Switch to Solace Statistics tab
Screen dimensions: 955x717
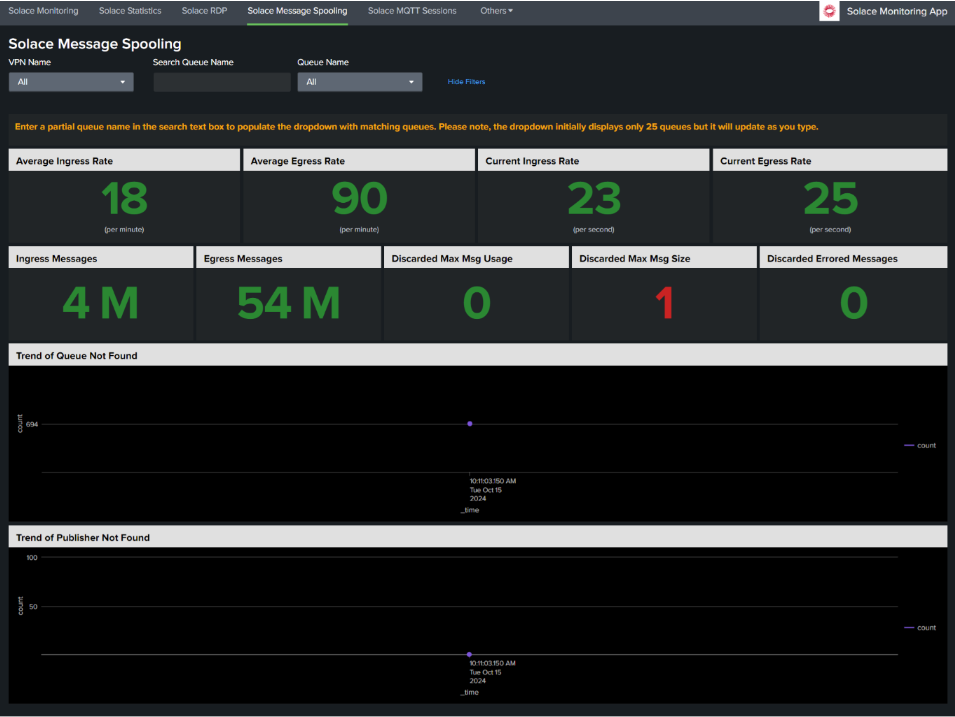tap(130, 11)
